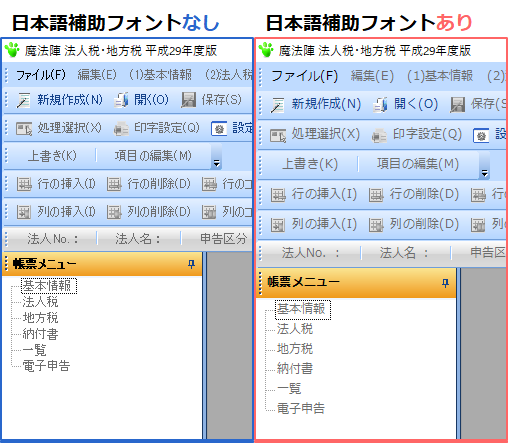Select 法人税 in the left tree menu

40,302
